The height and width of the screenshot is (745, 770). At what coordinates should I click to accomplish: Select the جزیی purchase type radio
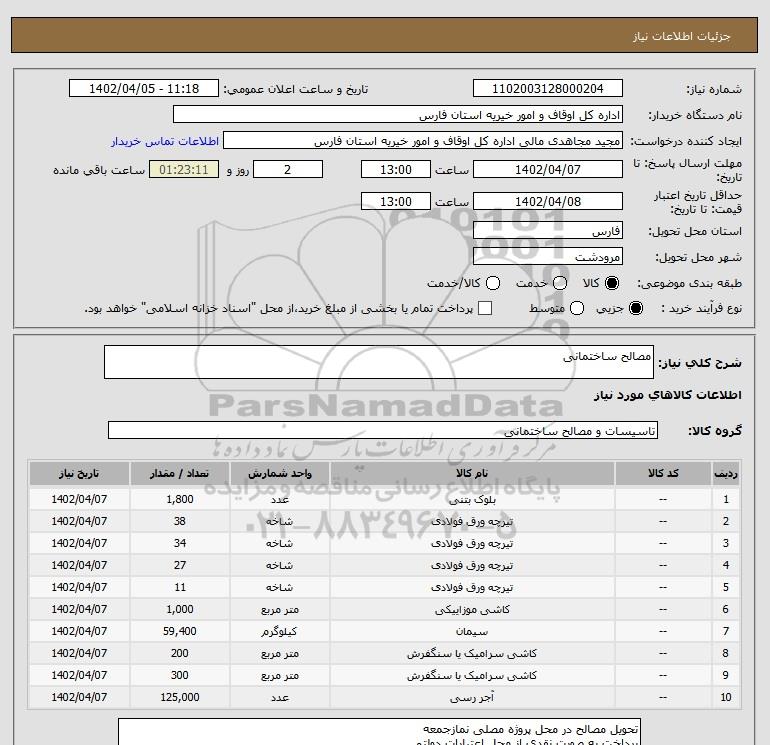tap(635, 308)
